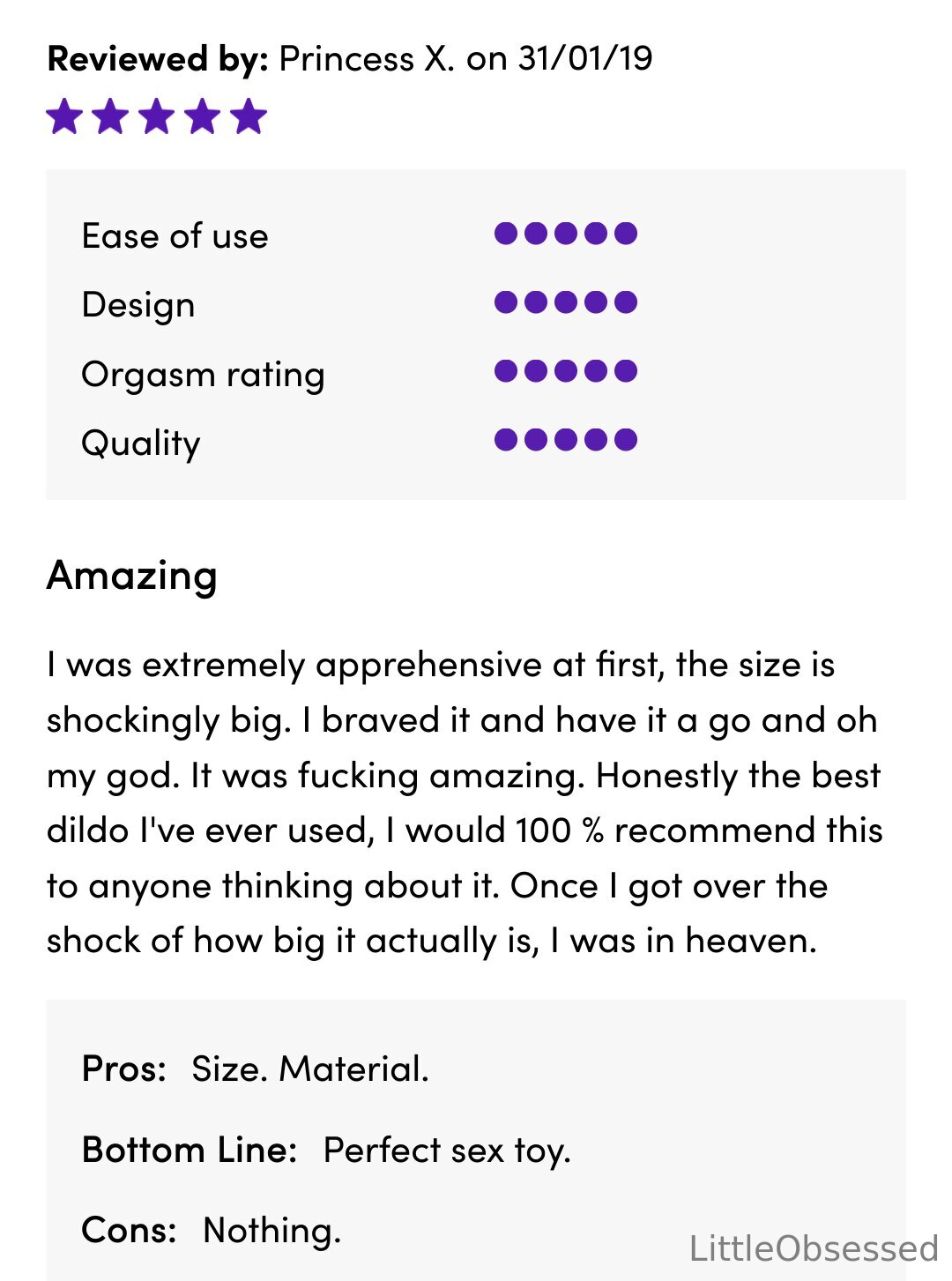Viewport: 952px width, 1281px height.
Task: Click the first purple star in the rating
Action: click(x=64, y=116)
